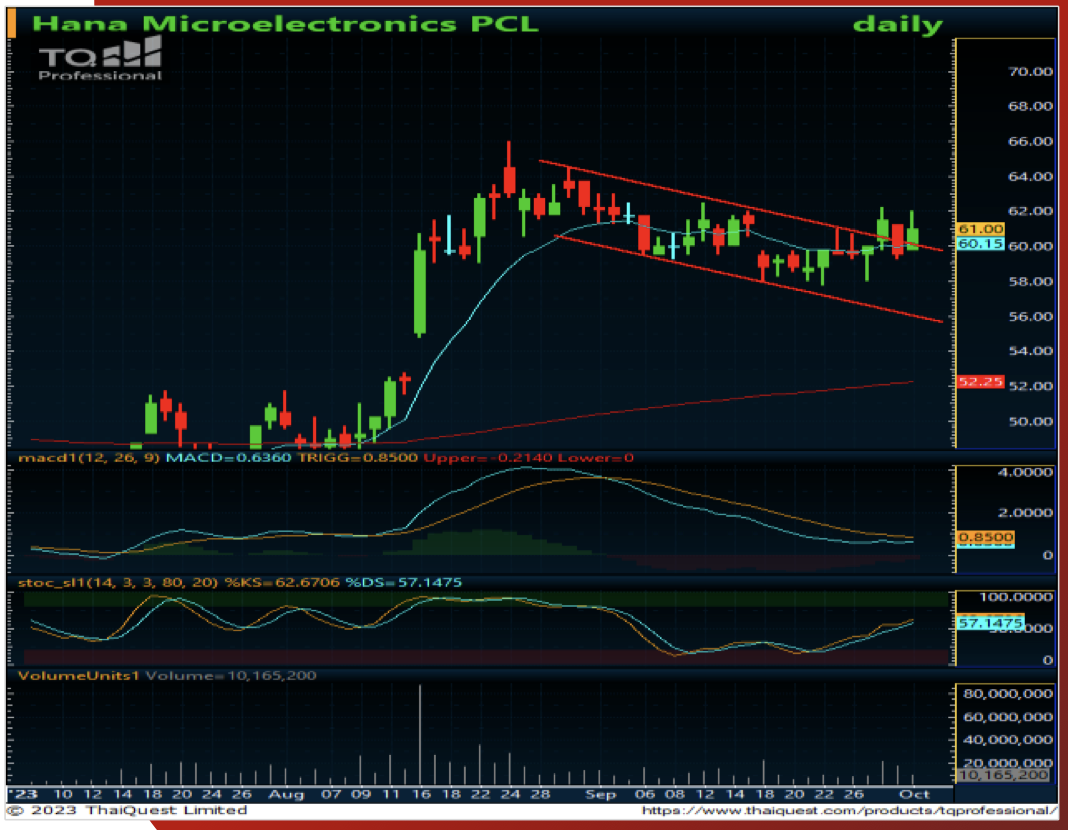Image resolution: width=1068 pixels, height=830 pixels.
Task: Click the %DS=57.1475 value text
Action: click(403, 583)
